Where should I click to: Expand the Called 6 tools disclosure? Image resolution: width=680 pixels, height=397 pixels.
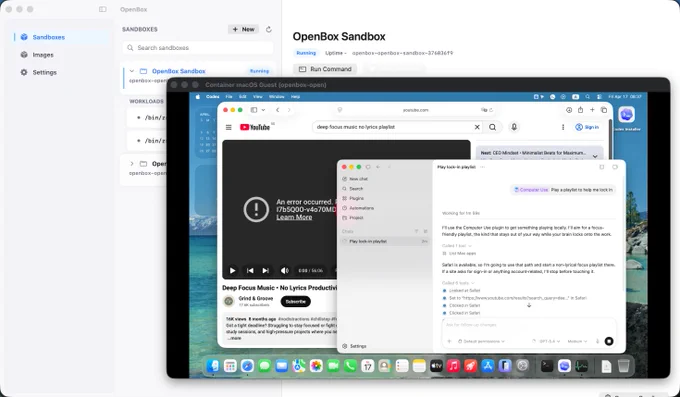pyautogui.click(x=458, y=283)
